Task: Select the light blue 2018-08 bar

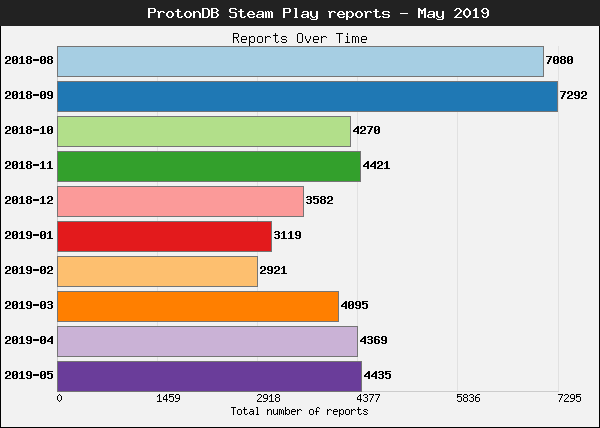Action: click(x=300, y=62)
